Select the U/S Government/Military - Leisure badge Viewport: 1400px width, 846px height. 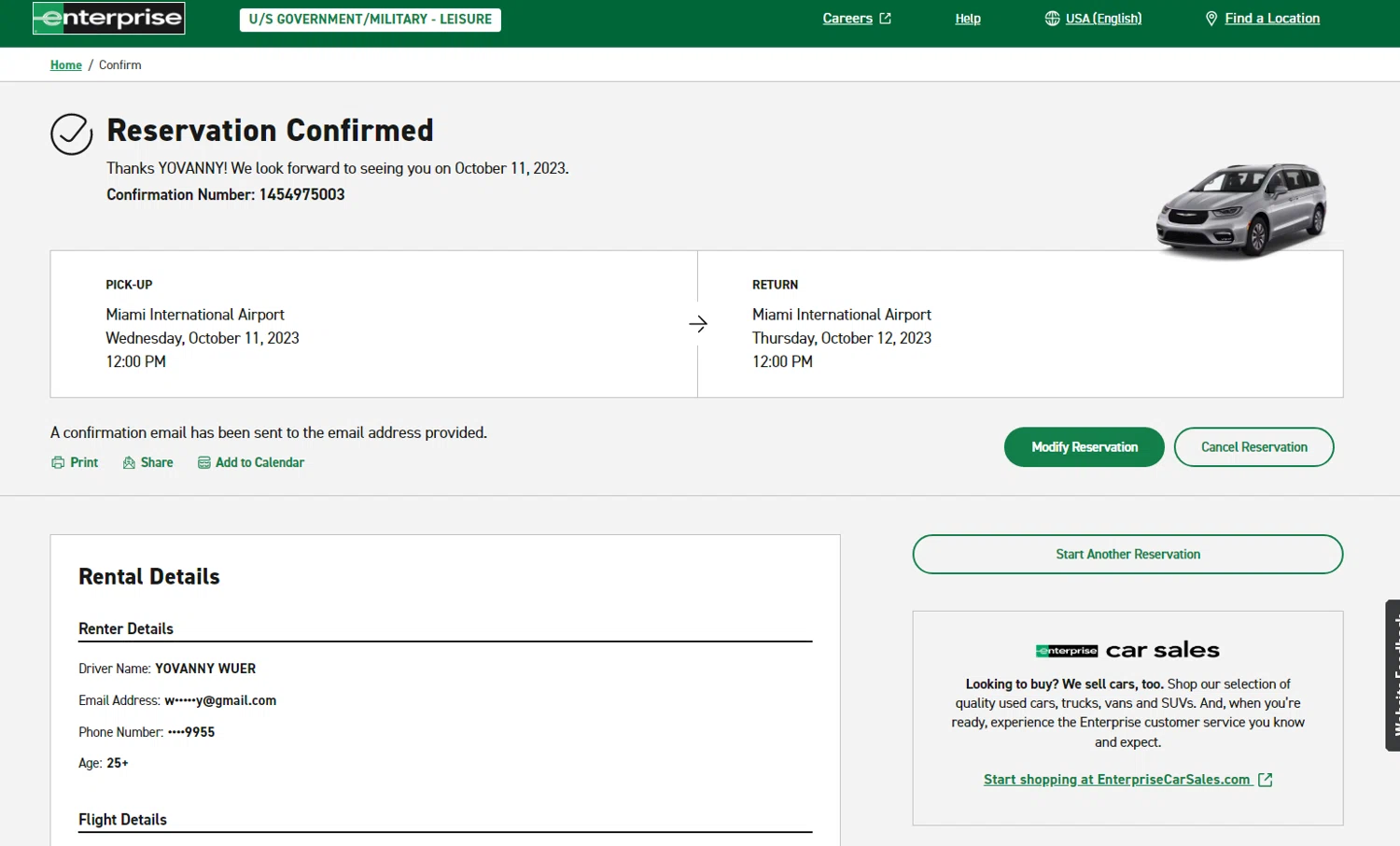point(370,20)
